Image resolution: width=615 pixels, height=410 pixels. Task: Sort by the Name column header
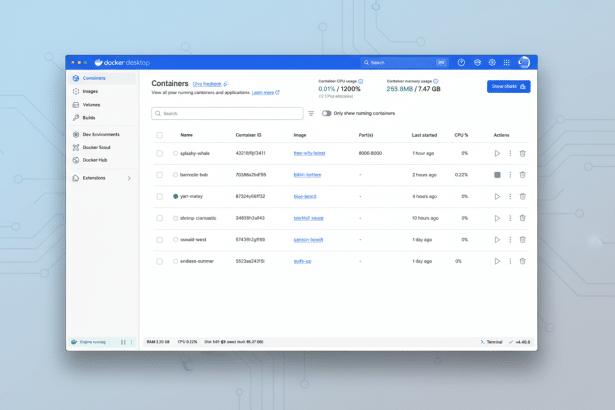pos(186,135)
